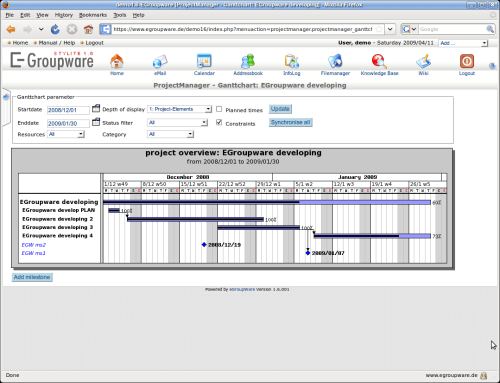
Task: Click the EGroupware developing 3 row label
Action: (x=57, y=227)
